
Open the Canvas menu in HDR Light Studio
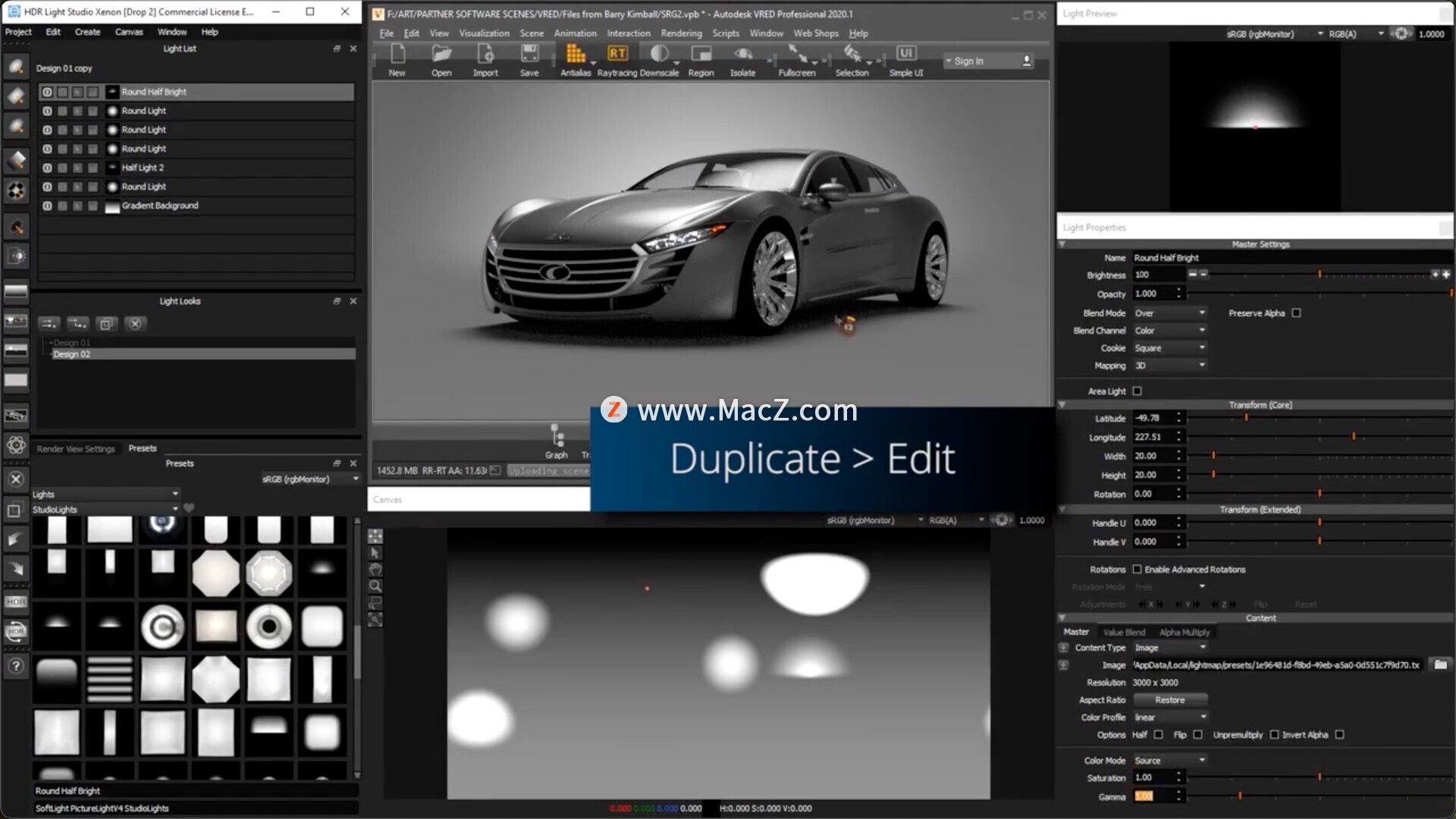pos(129,32)
